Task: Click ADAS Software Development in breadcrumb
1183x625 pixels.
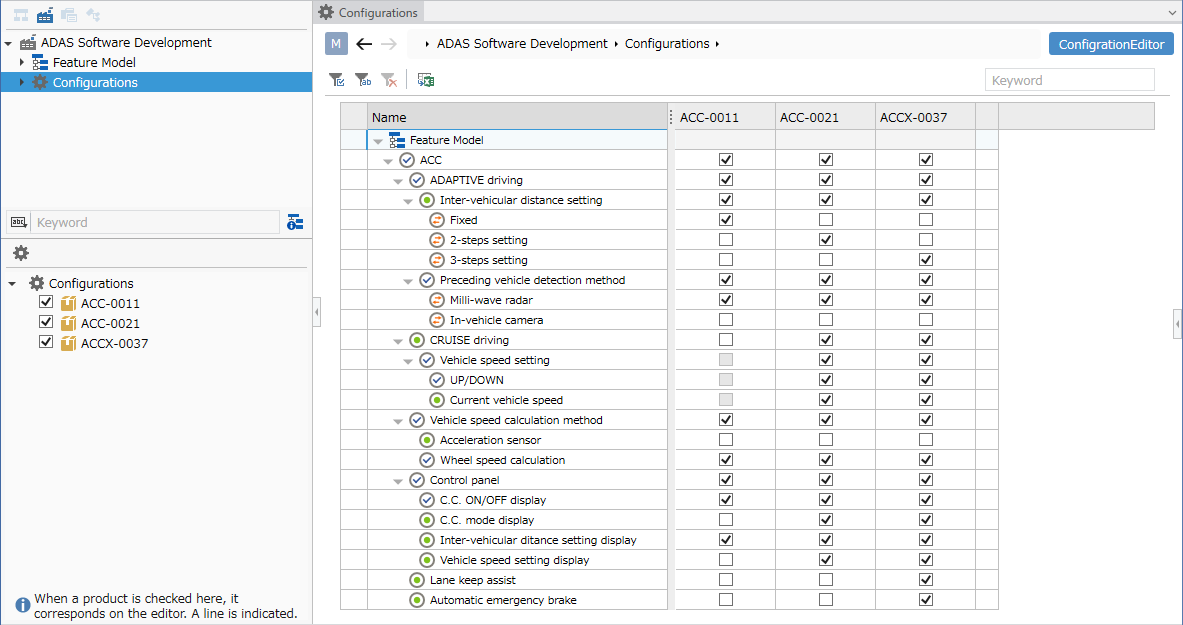Action: coord(522,44)
